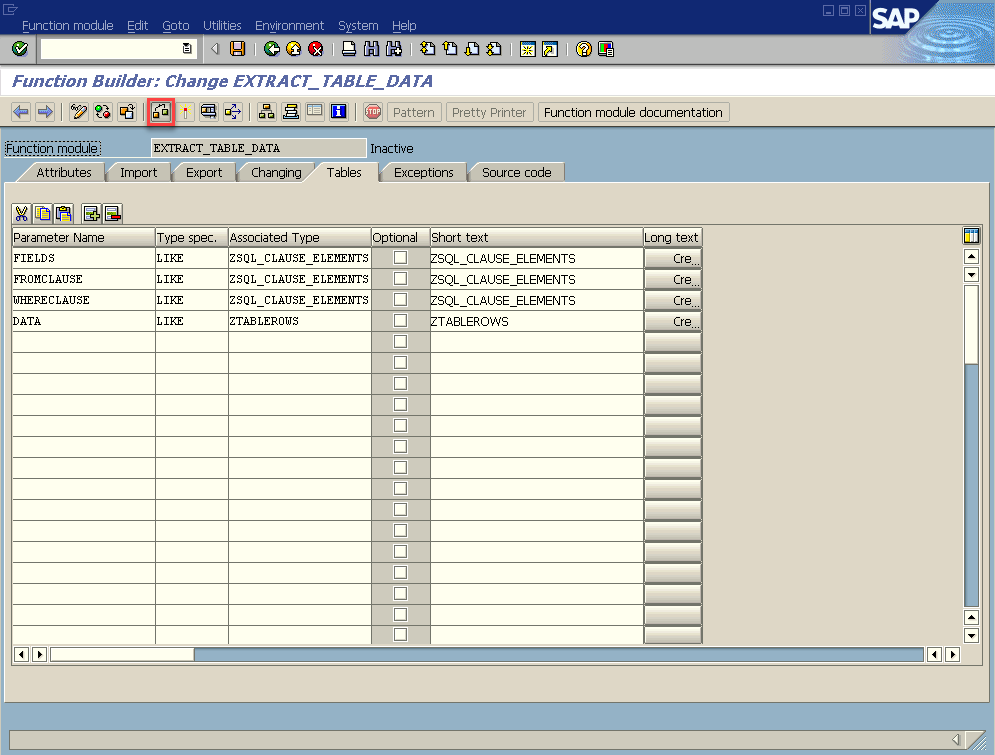Viewport: 995px width, 755px height.
Task: Click the Delete row icon
Action: pos(113,214)
